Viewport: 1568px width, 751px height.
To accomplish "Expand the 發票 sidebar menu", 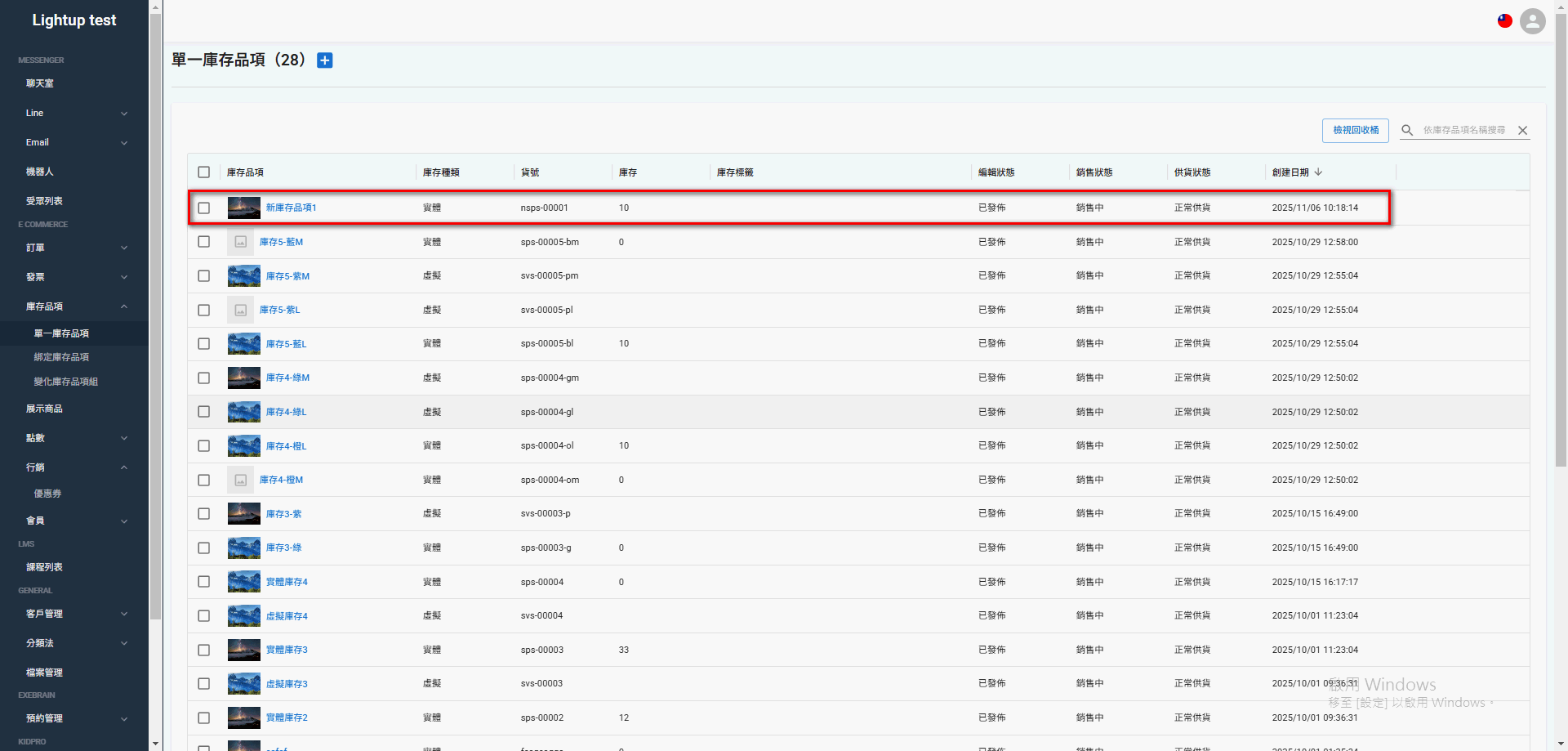I will click(x=74, y=277).
